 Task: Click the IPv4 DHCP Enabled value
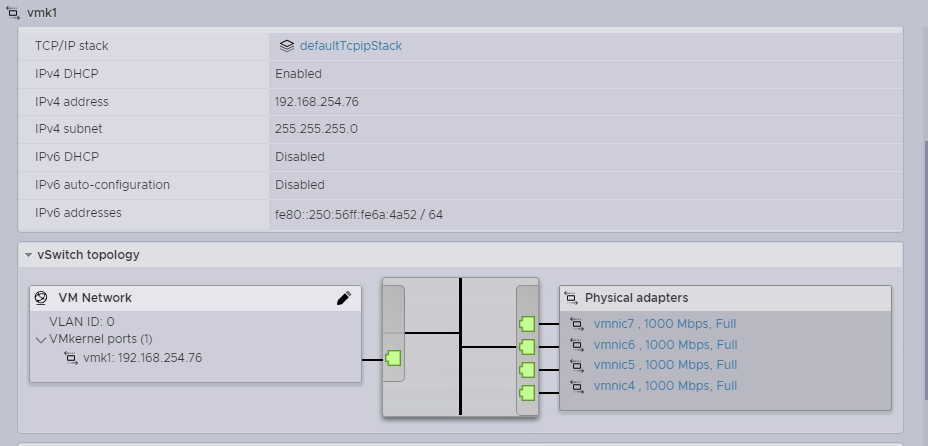pyautogui.click(x=298, y=74)
